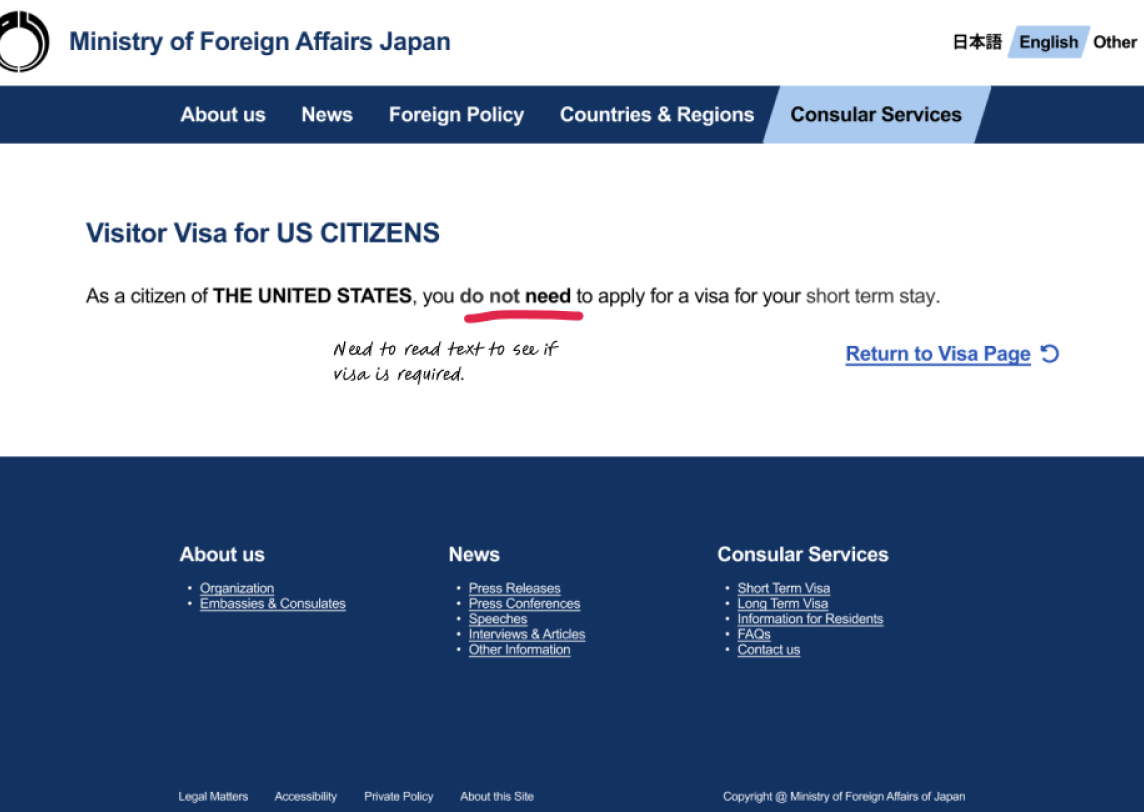Viewport: 1144px width, 812px height.
Task: Go to Foreign Policy in the nav bar
Action: pyautogui.click(x=456, y=115)
